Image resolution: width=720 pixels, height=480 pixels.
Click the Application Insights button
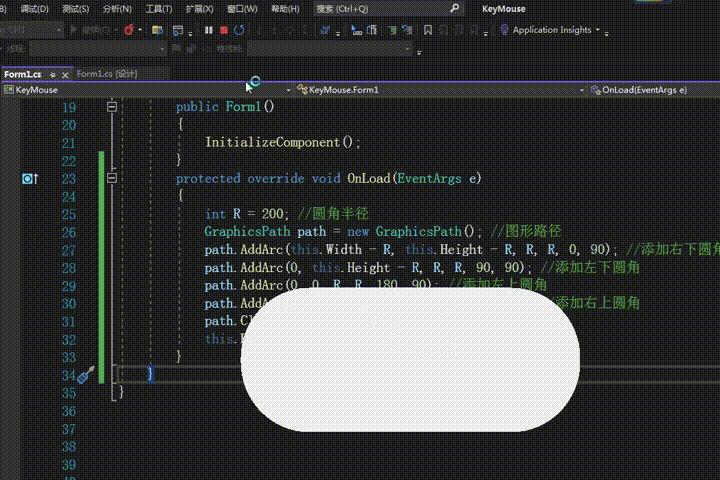pyautogui.click(x=551, y=30)
